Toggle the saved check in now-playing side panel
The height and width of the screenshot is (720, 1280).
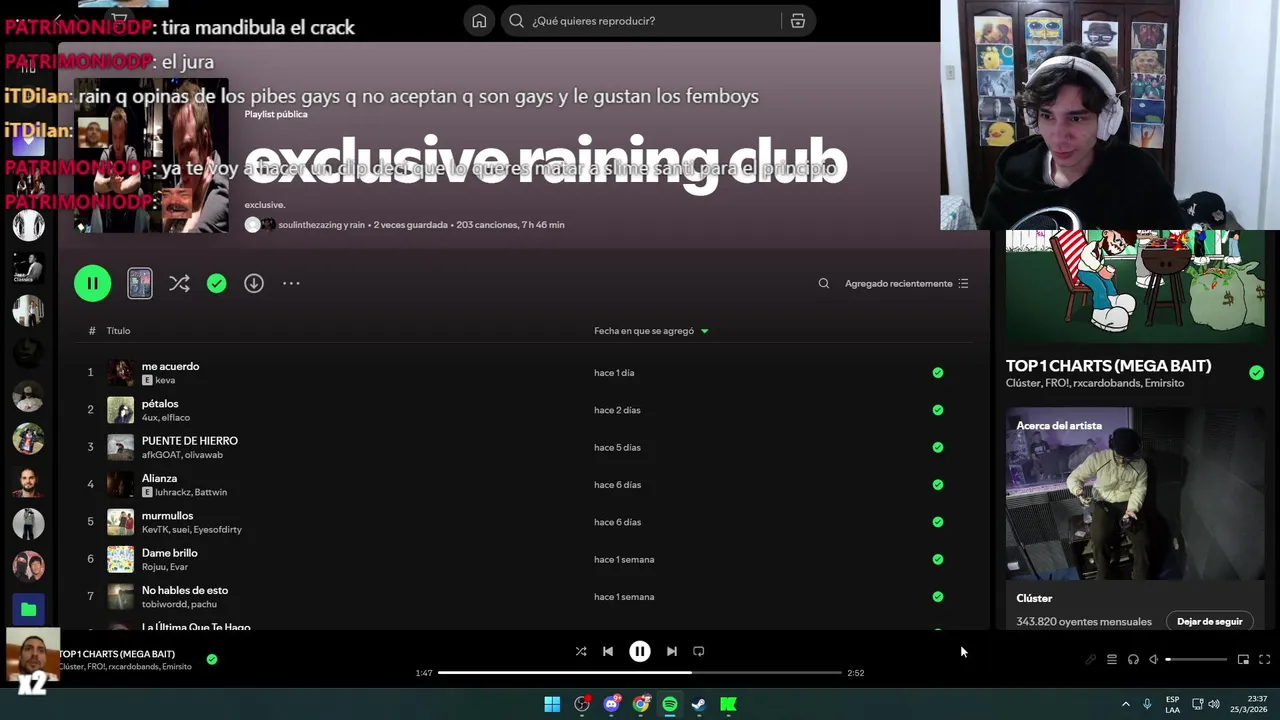click(1256, 373)
